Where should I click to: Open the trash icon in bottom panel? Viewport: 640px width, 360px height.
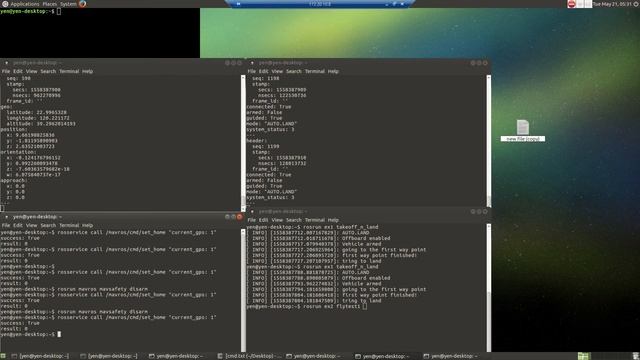pyautogui.click(x=636, y=356)
